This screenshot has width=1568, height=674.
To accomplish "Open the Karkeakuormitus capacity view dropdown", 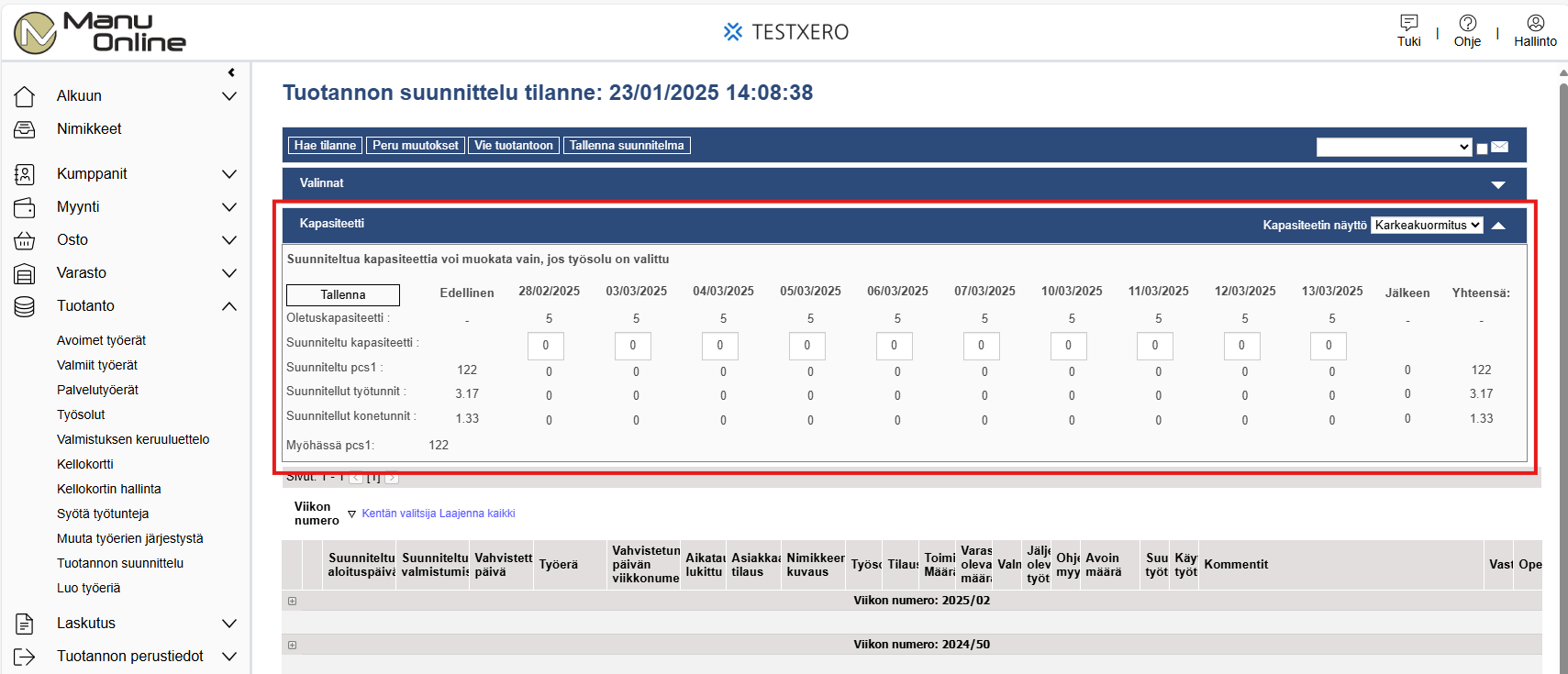I will 1427,225.
